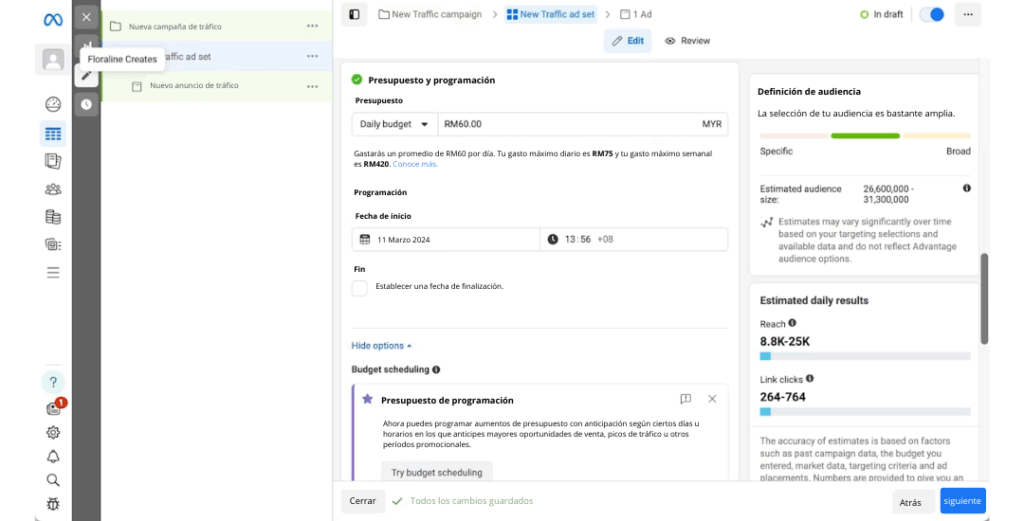Viewport: 1024px width, 521px height.
Task: Select 'New Traffic campaign' in breadcrumb
Action: click(430, 14)
